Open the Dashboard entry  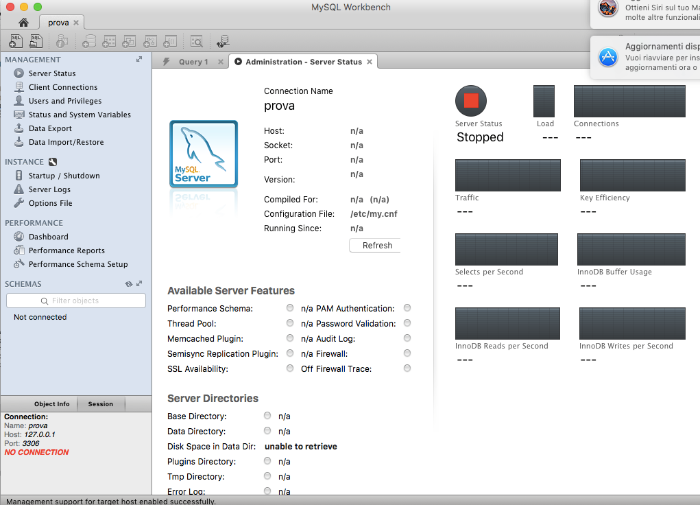click(x=48, y=237)
